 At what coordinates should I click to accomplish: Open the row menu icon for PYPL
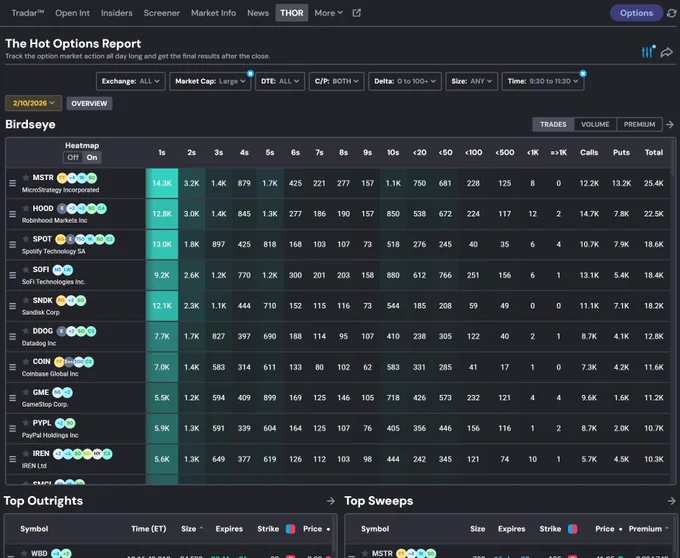(x=13, y=428)
